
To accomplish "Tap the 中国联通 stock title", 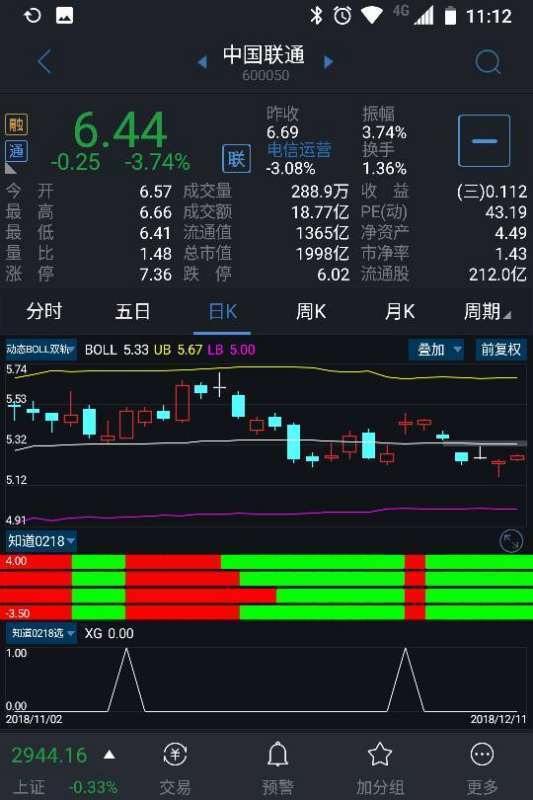I will pos(264,55).
